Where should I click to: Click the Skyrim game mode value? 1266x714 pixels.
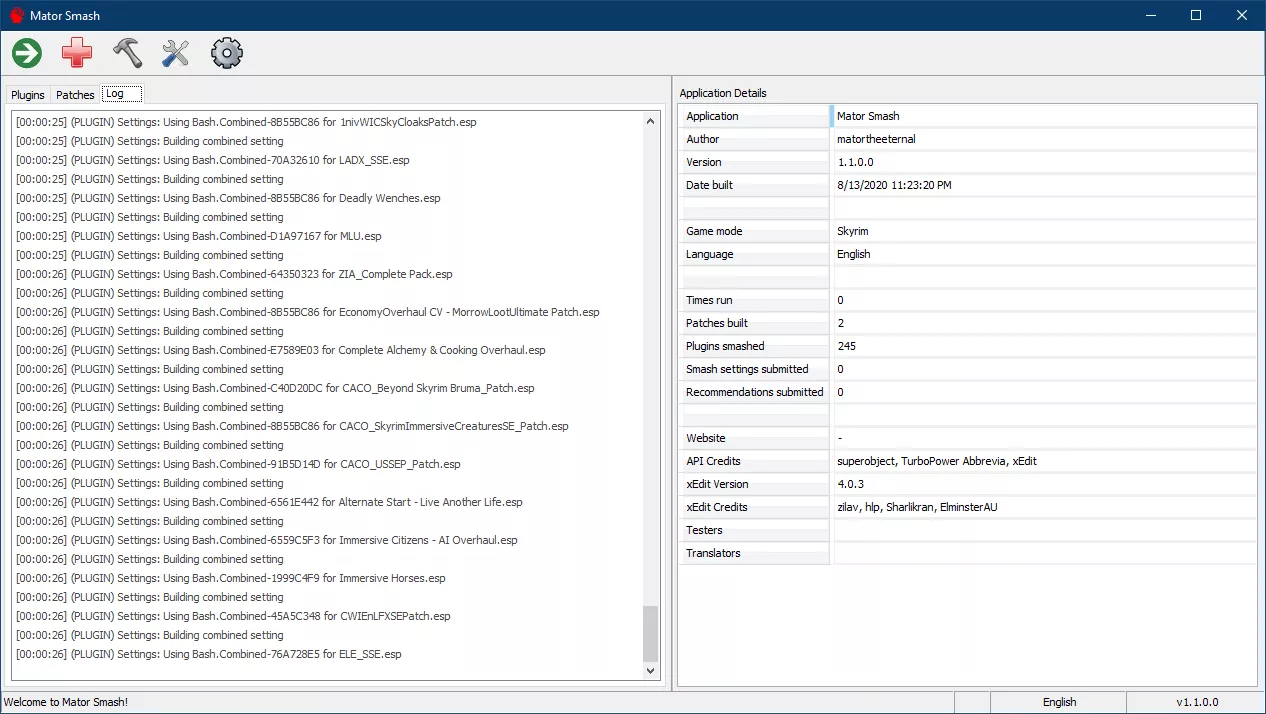853,231
